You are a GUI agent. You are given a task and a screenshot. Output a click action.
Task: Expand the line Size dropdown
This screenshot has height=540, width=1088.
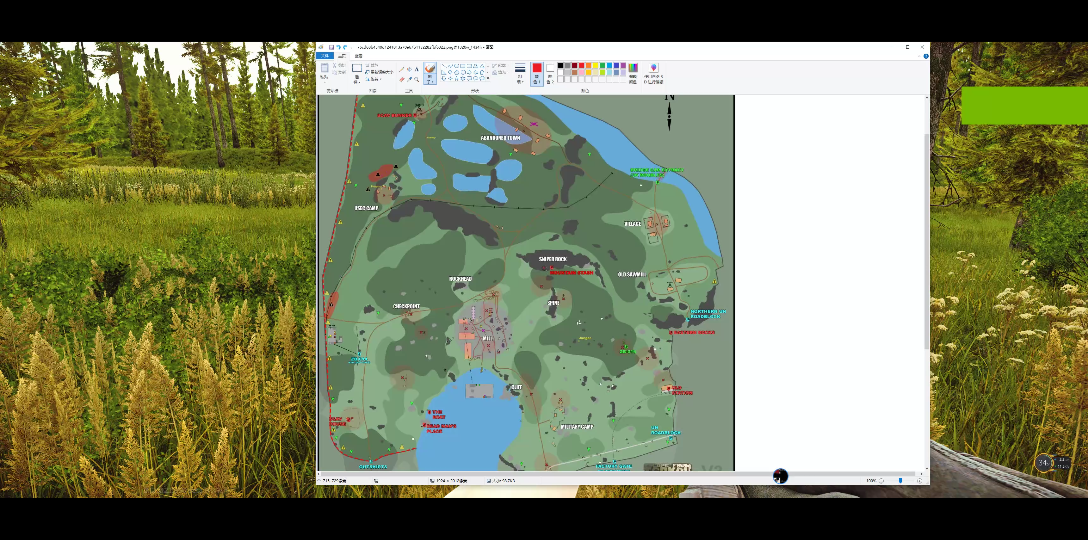pyautogui.click(x=519, y=72)
